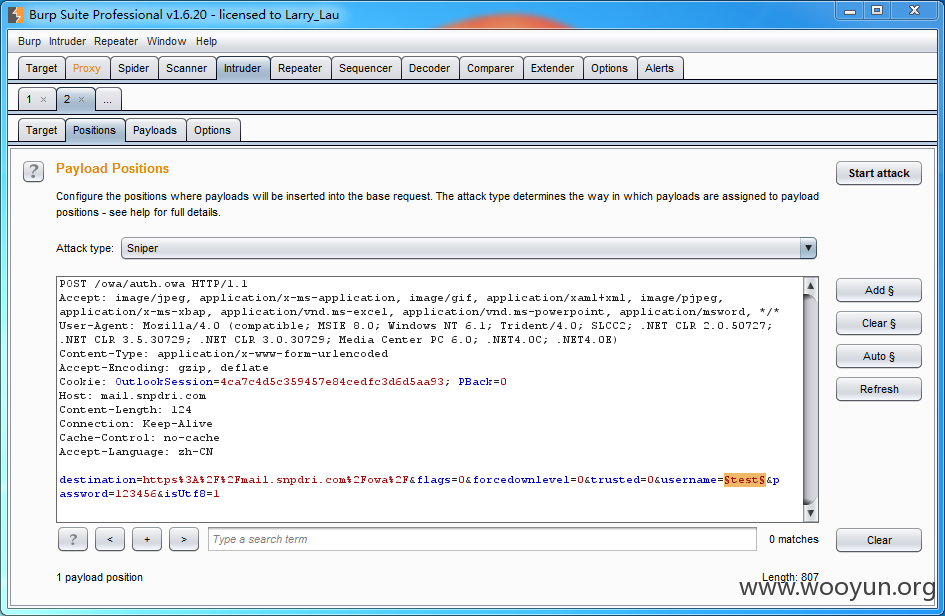Click the highlighted §test§ payload position
The height and width of the screenshot is (616, 945).
[744, 480]
